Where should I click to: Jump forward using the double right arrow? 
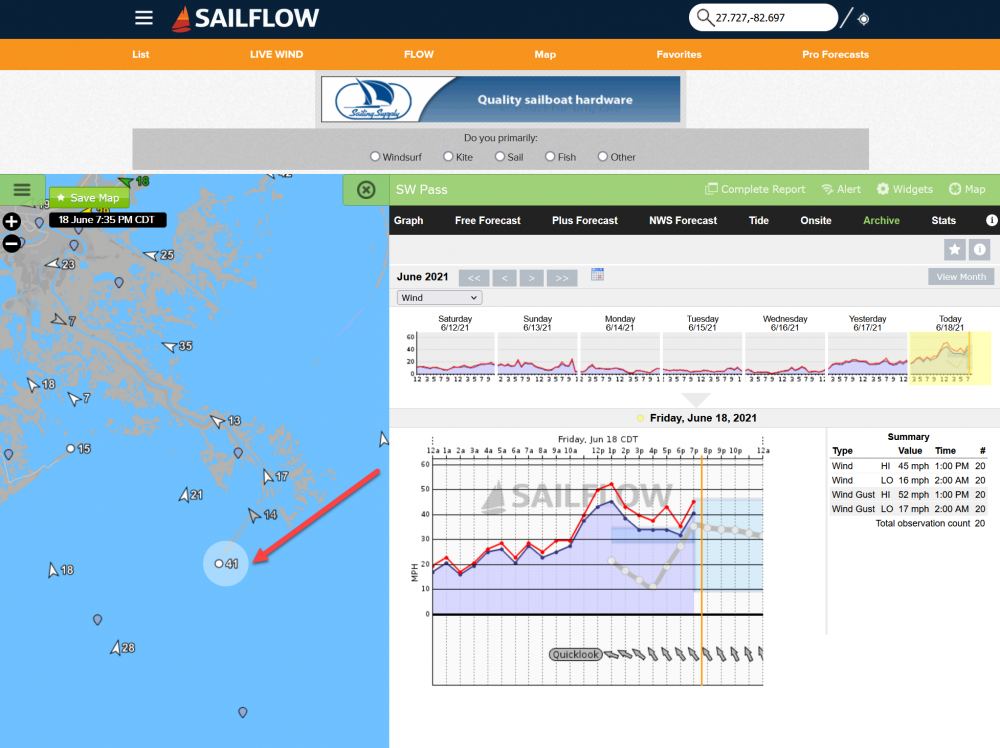click(x=563, y=277)
